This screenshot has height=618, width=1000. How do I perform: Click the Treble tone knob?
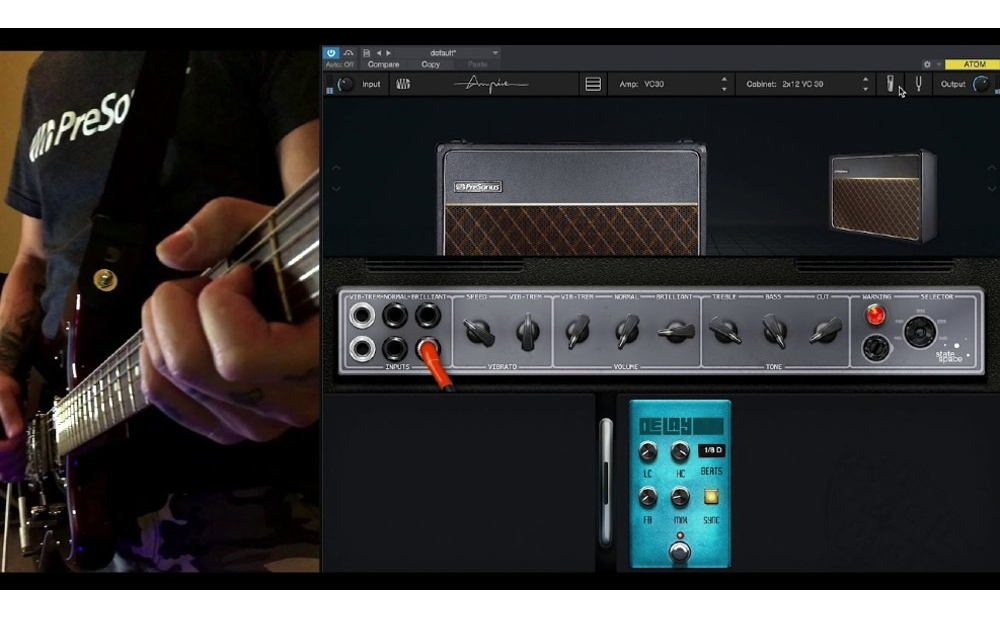pyautogui.click(x=725, y=331)
